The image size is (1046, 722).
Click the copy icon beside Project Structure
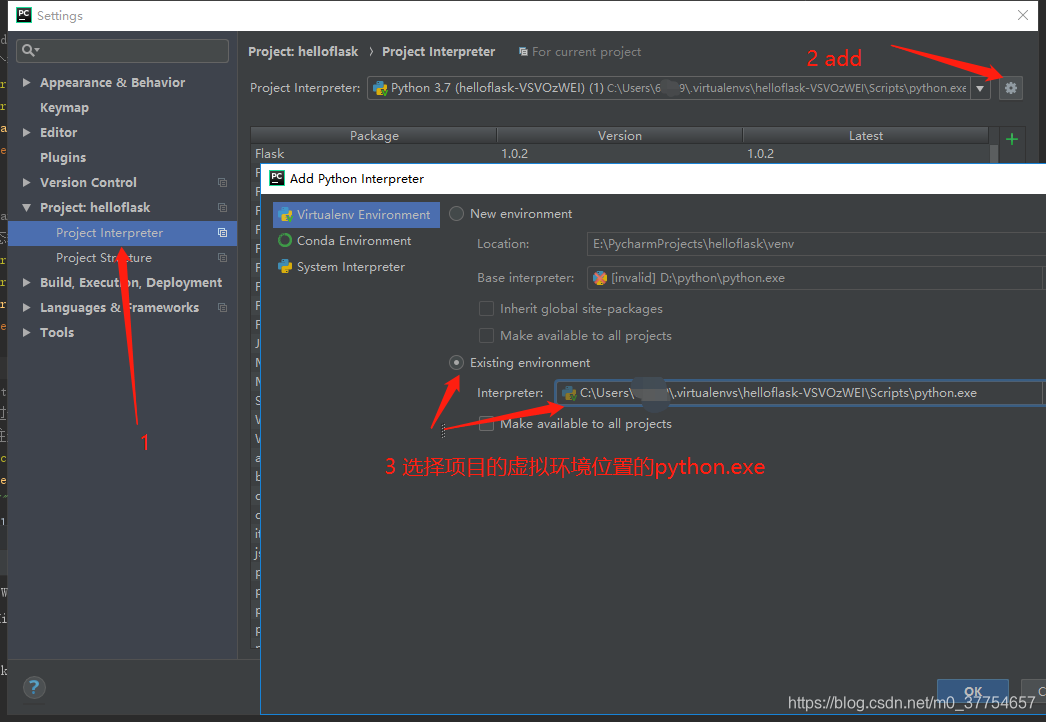tap(222, 258)
